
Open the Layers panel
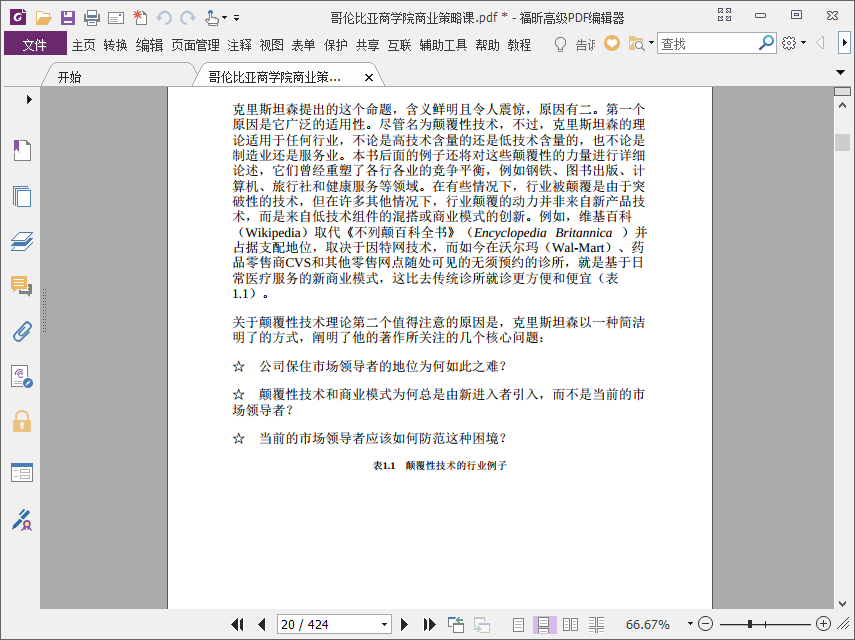tap(22, 241)
